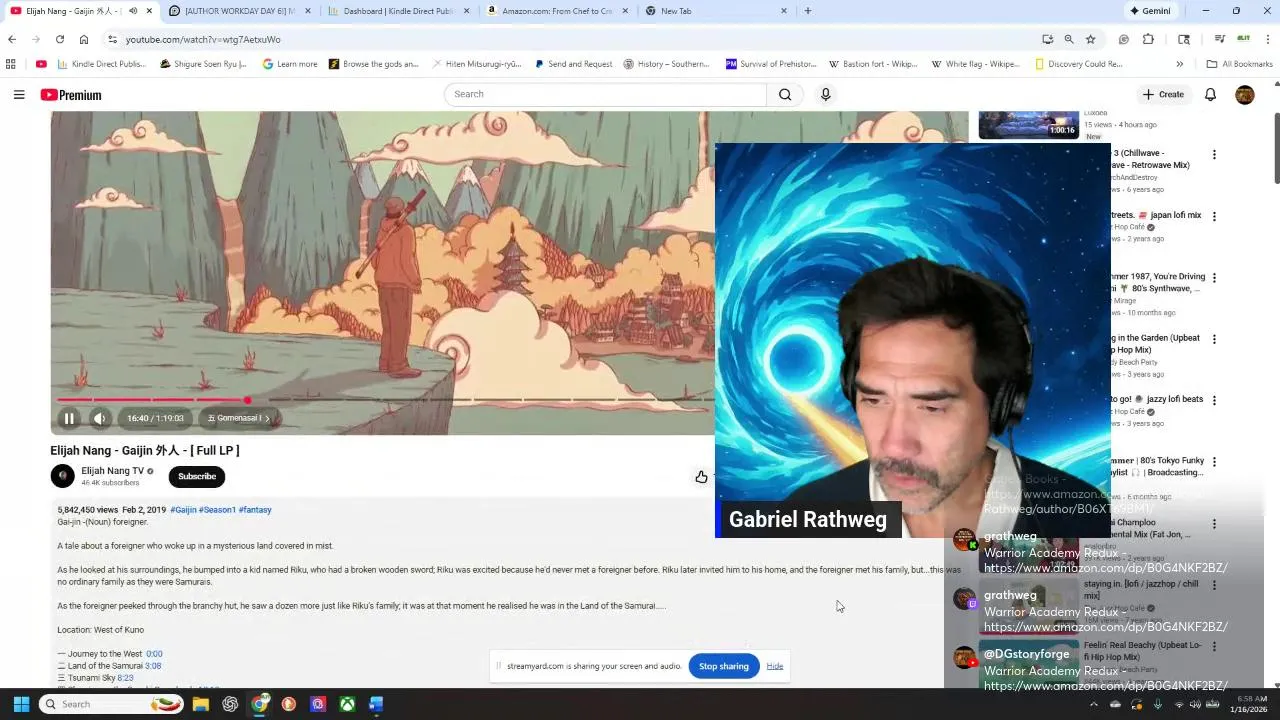Open the Gemini button in Chrome

[x=1150, y=11]
